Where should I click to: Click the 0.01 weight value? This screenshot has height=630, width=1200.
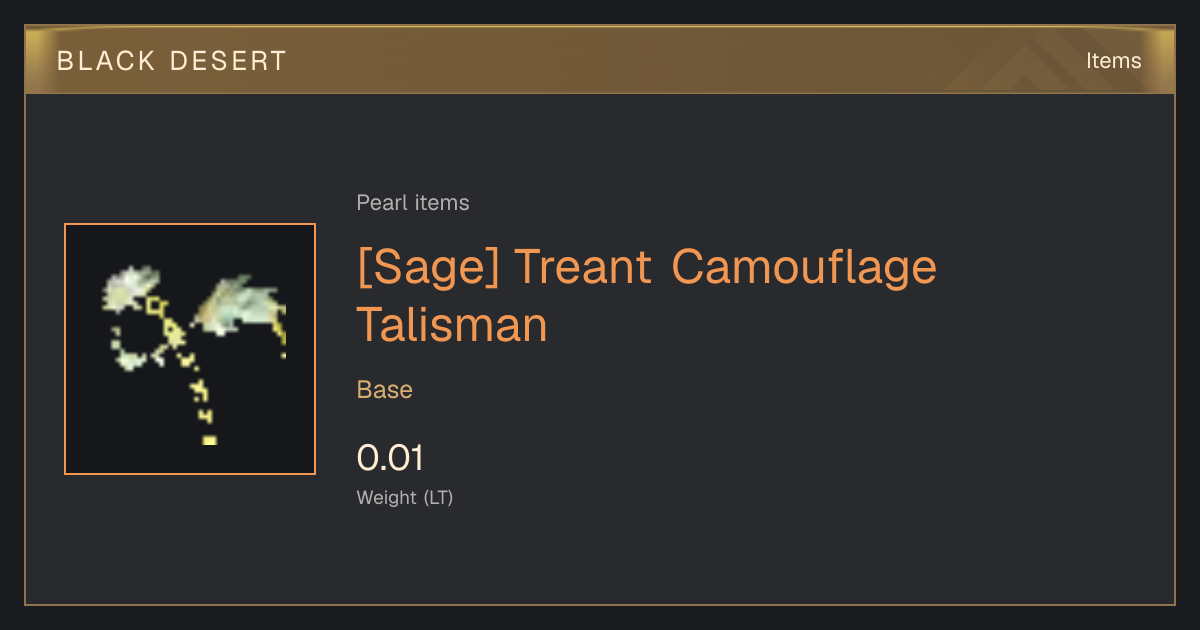tap(390, 458)
